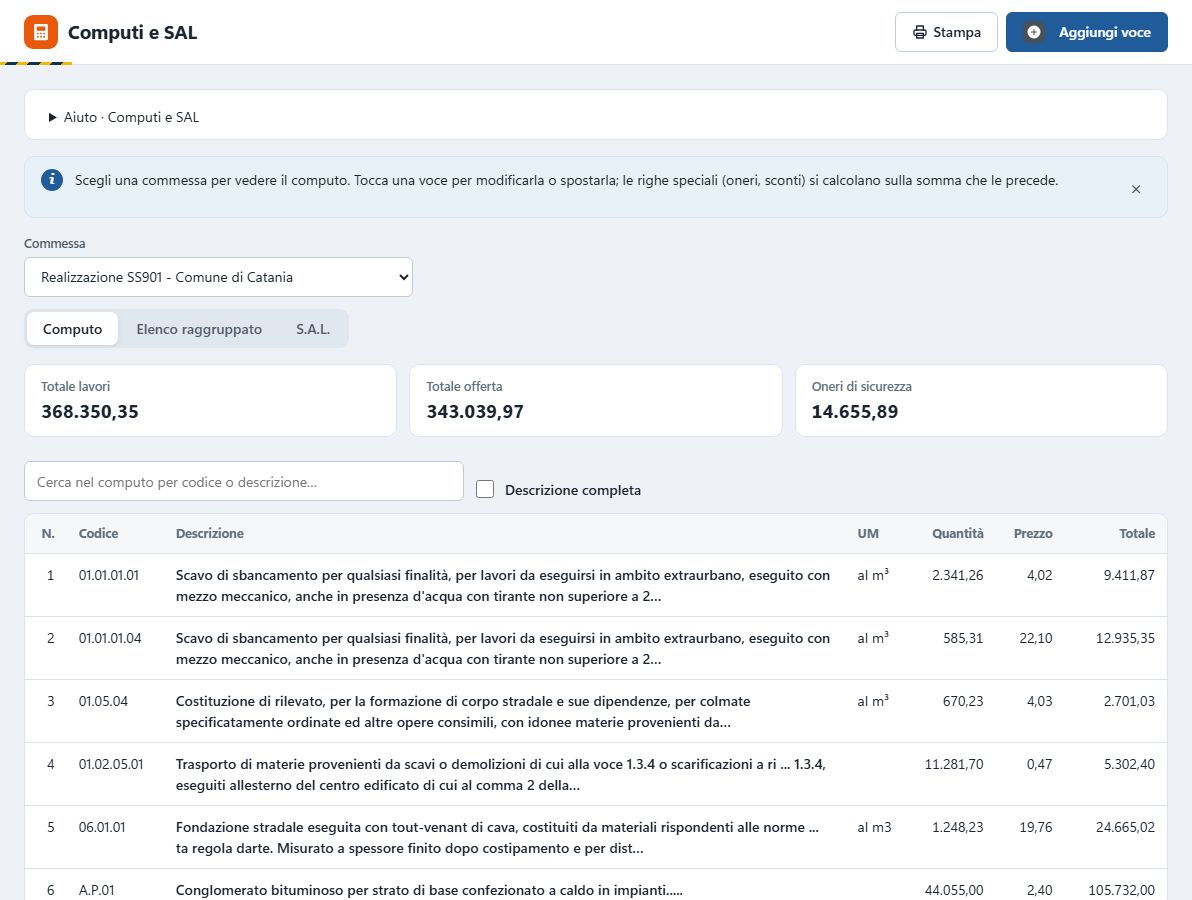Click the Oneri di sicurezza value 14.655,89

click(854, 411)
